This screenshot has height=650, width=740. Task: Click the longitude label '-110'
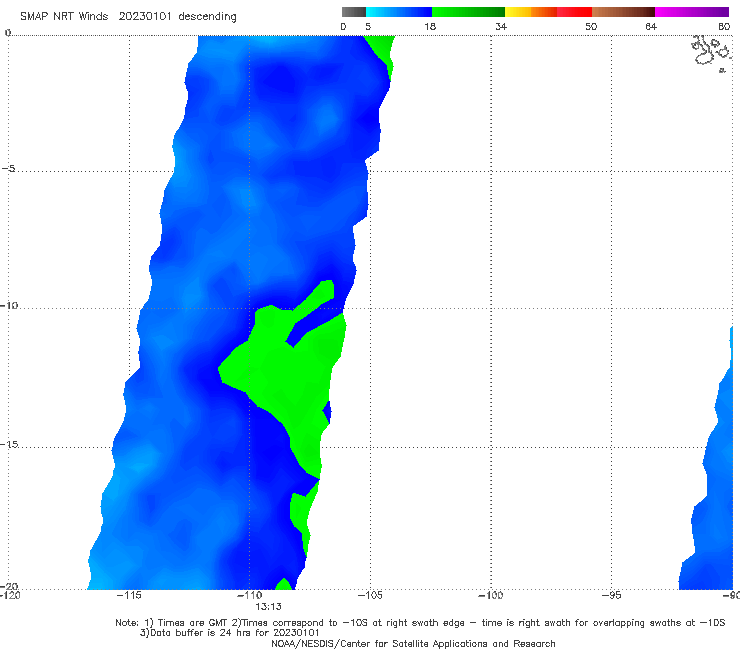(x=249, y=595)
